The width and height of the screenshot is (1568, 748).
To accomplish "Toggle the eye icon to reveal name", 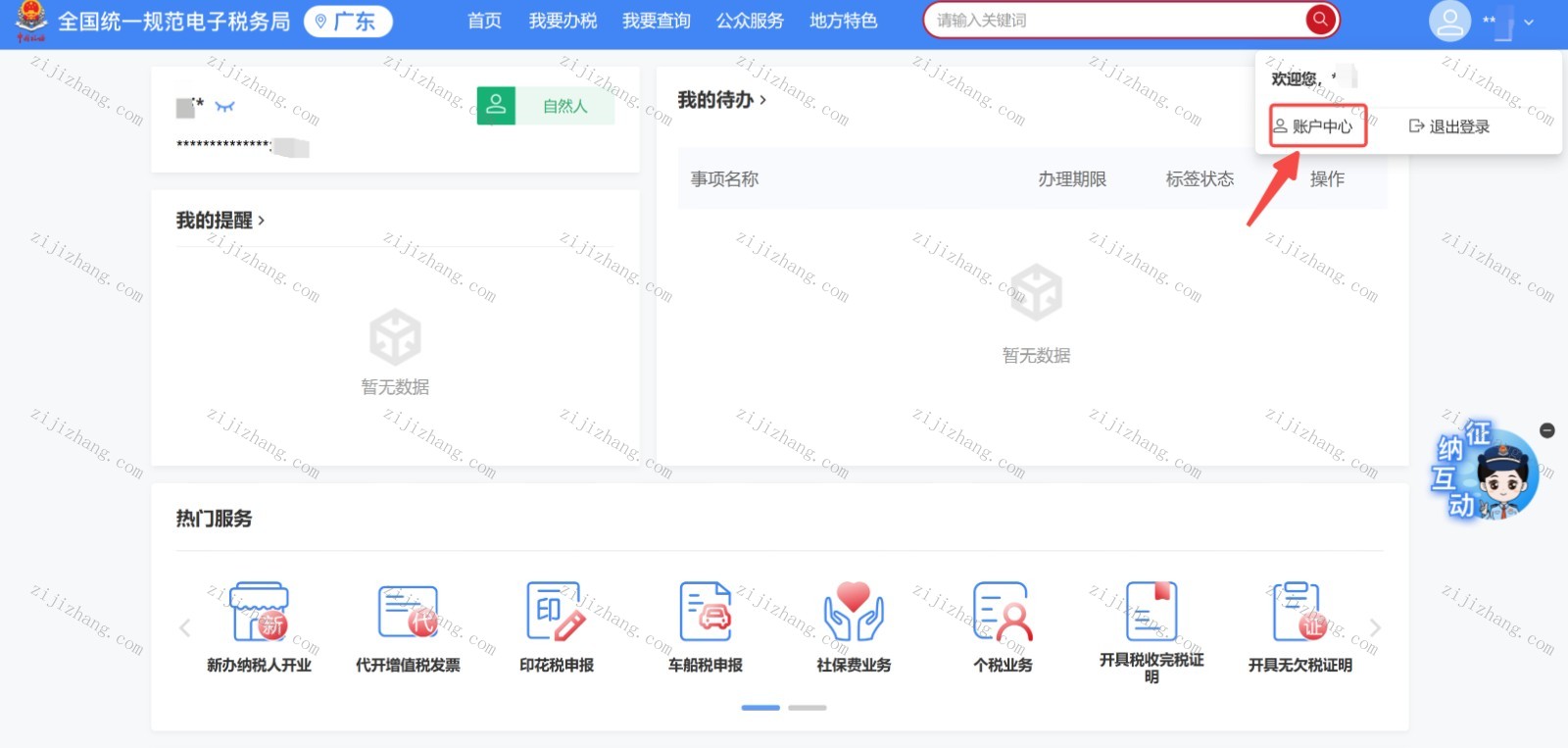I will coord(225,106).
